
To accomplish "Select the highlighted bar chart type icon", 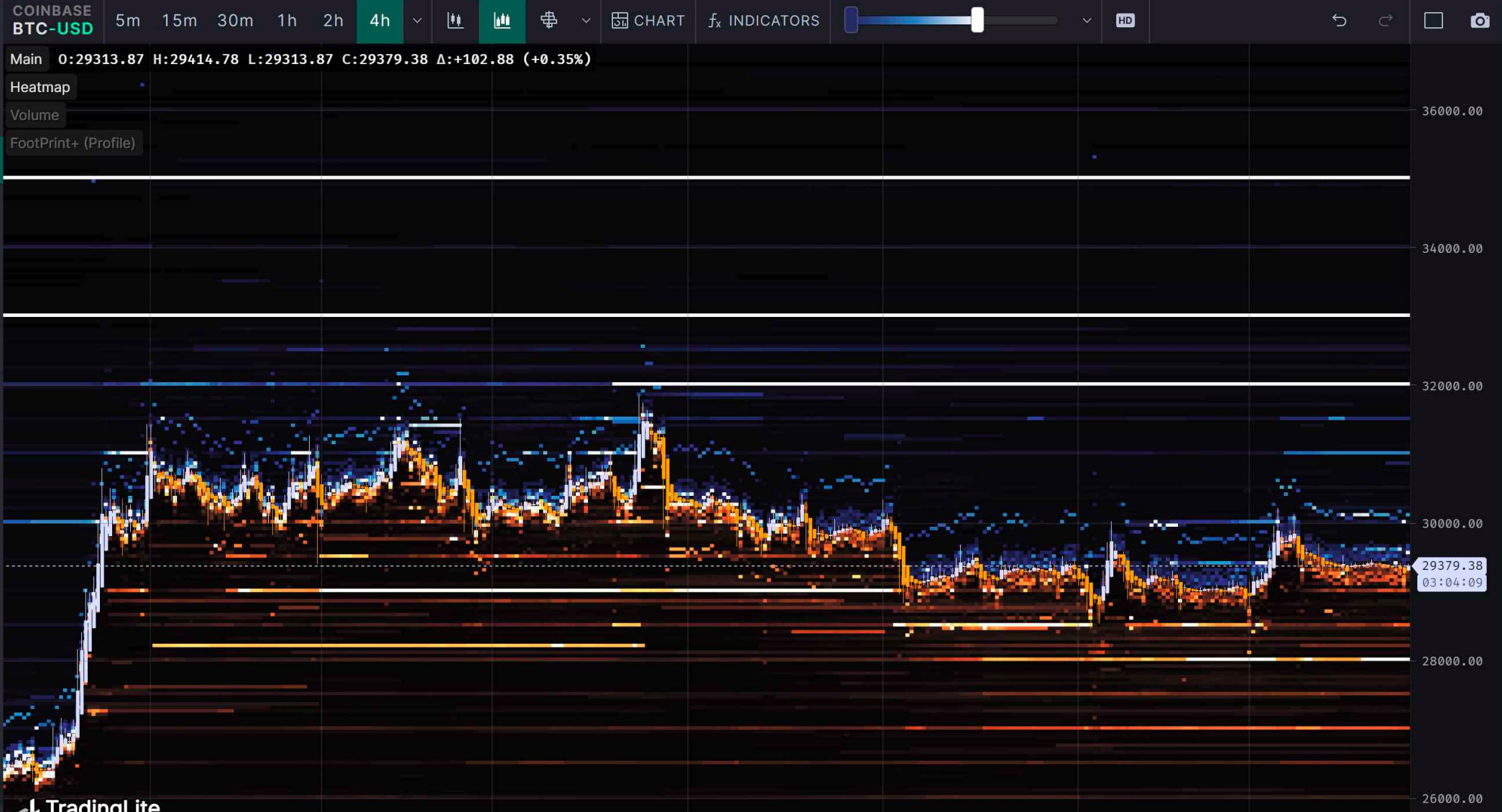I will (502, 21).
